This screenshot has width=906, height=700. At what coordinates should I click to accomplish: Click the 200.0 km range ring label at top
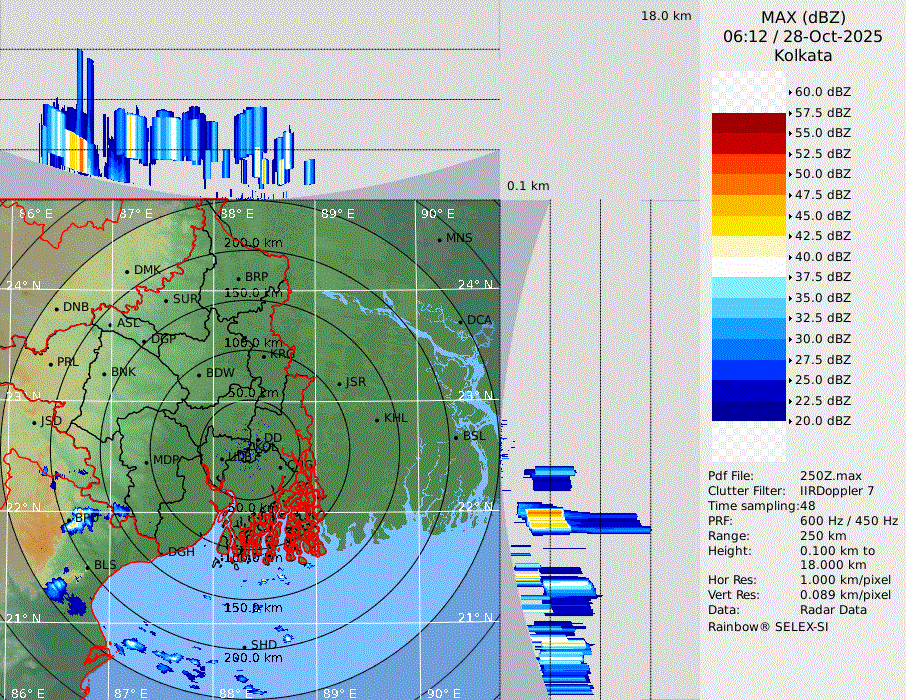252,243
